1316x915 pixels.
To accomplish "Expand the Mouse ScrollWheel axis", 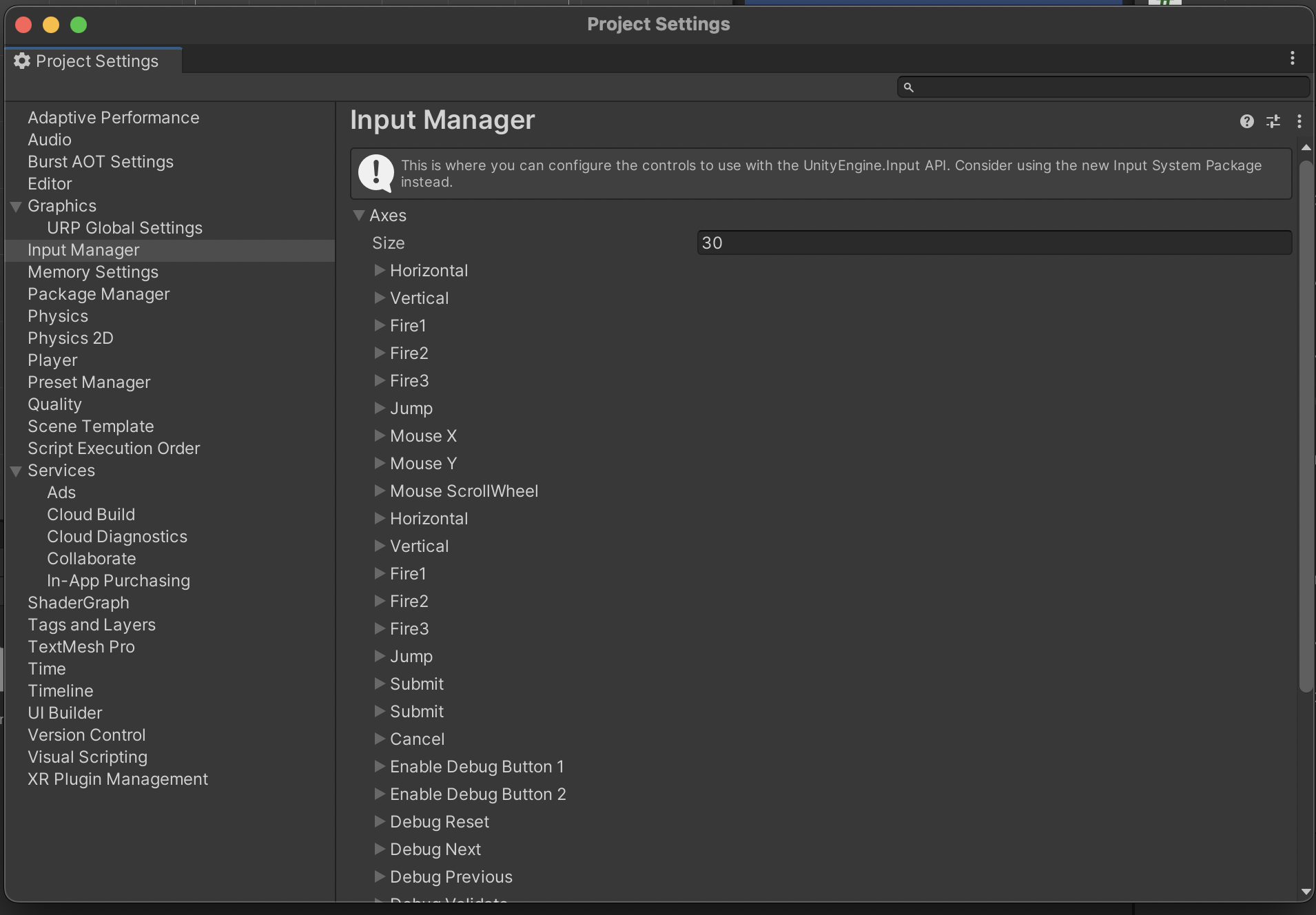I will click(x=379, y=491).
